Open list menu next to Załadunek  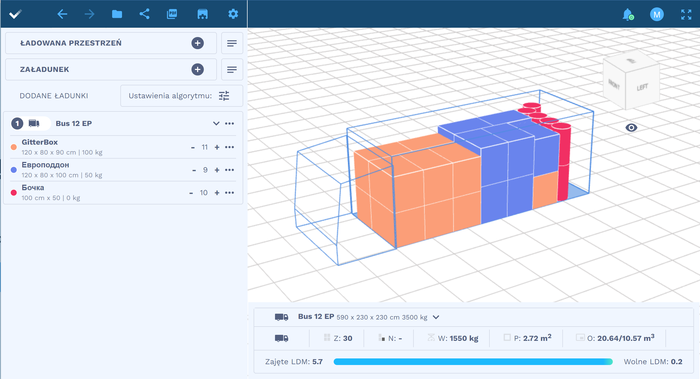pyautogui.click(x=232, y=70)
